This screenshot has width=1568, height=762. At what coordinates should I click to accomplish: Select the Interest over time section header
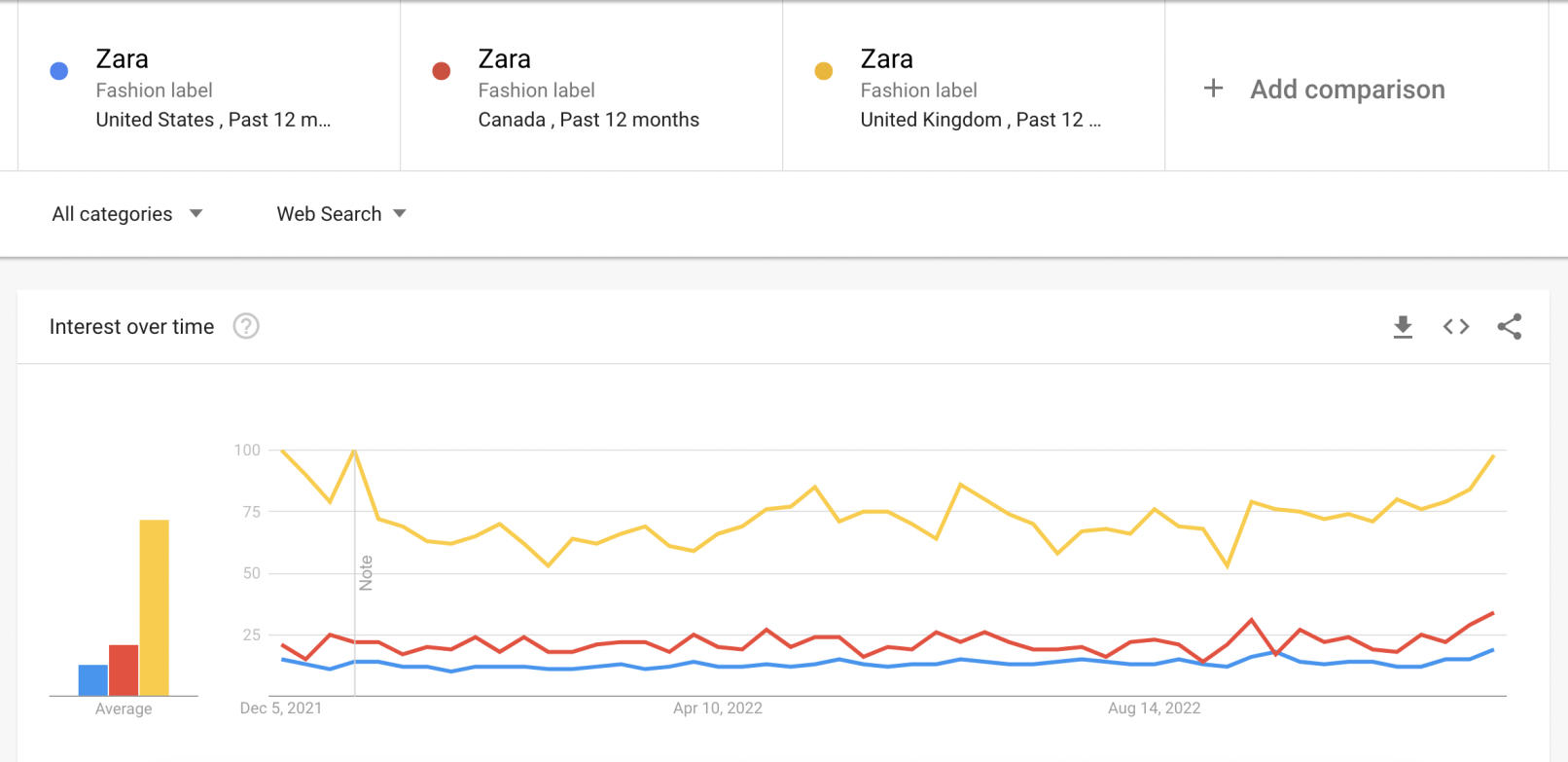coord(132,327)
